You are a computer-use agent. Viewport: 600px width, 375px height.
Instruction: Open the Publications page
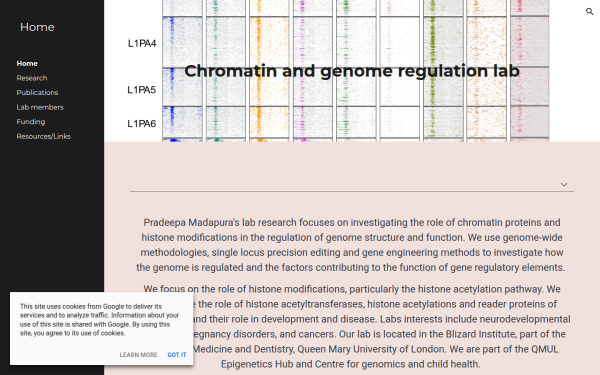point(37,93)
